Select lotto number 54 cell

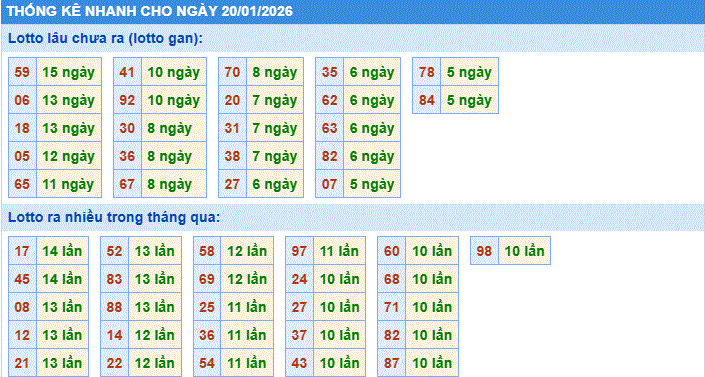pos(207,363)
